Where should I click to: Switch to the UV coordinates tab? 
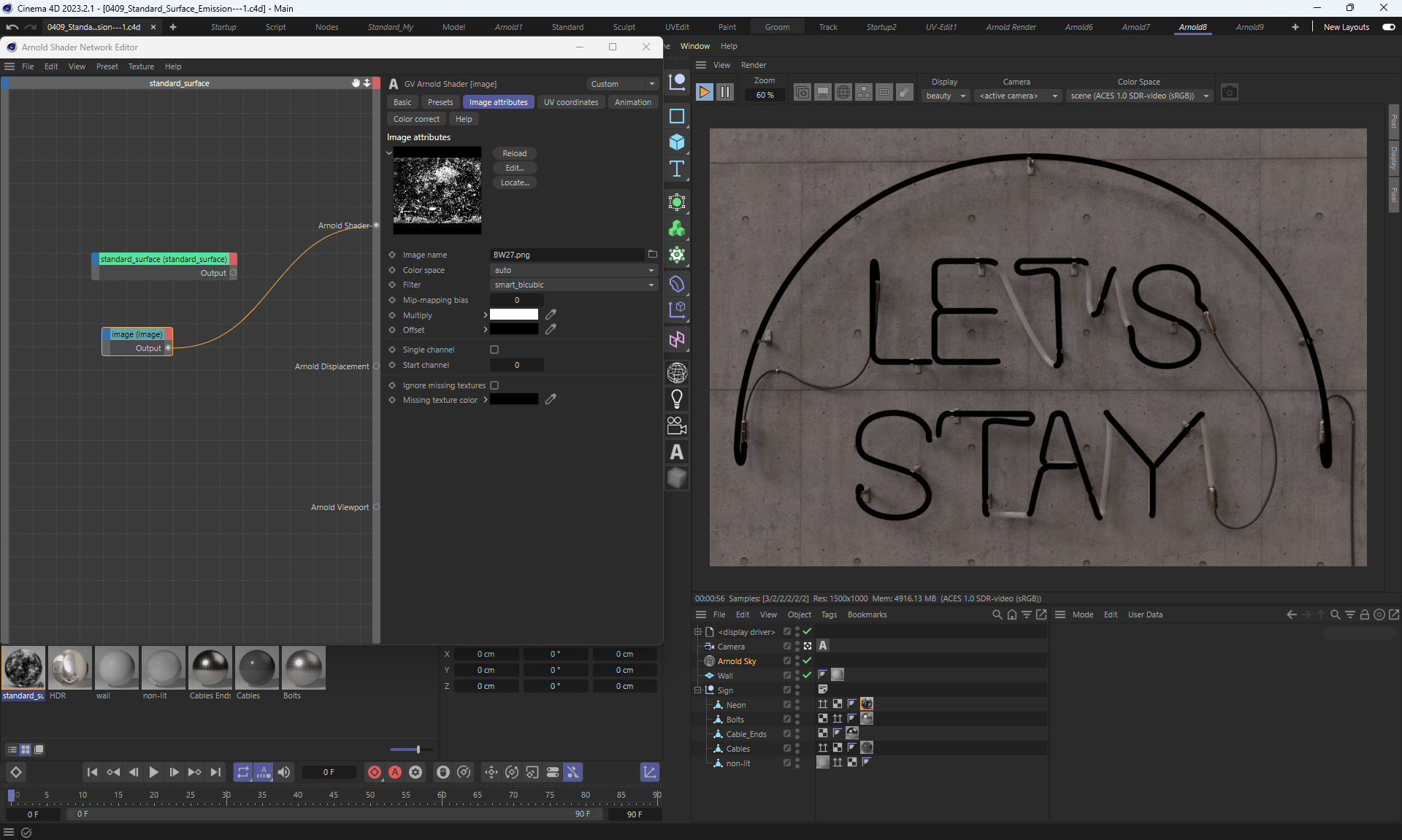pos(570,102)
